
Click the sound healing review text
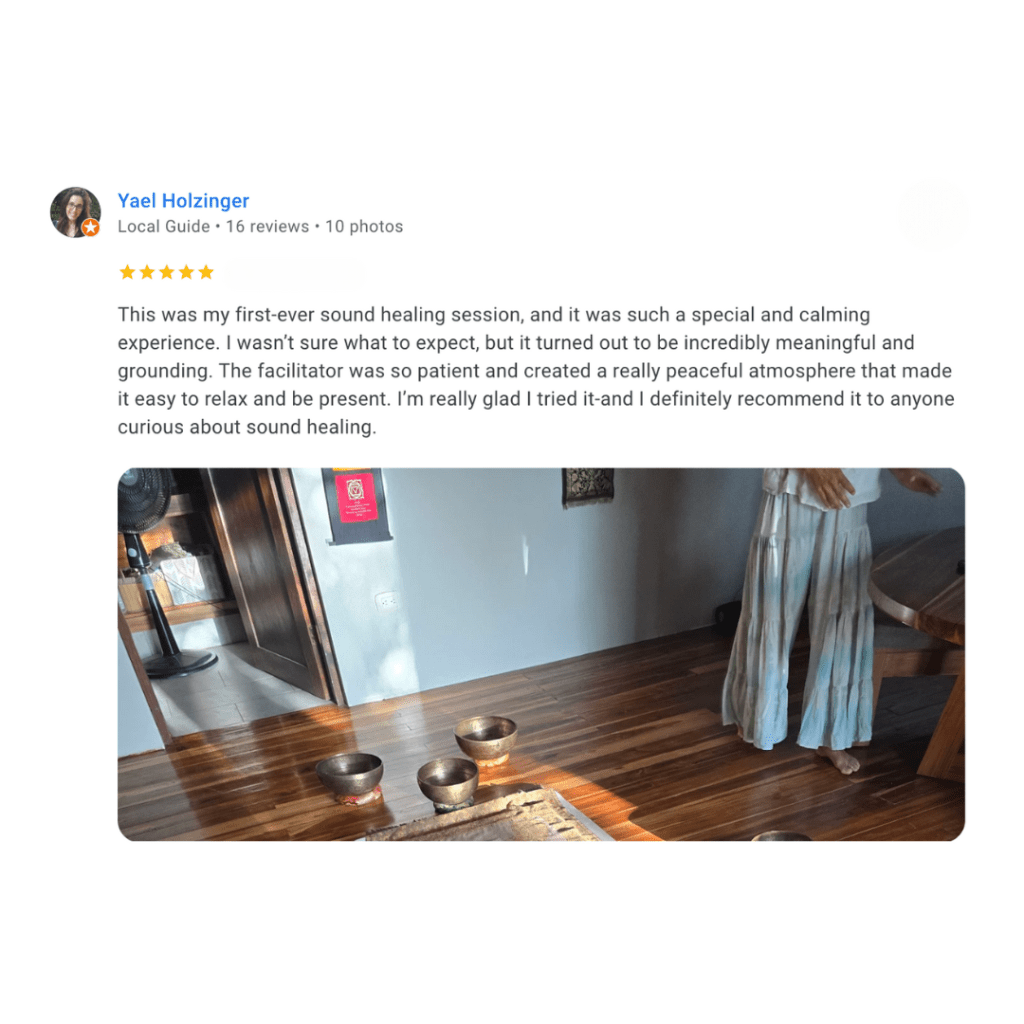[536, 370]
